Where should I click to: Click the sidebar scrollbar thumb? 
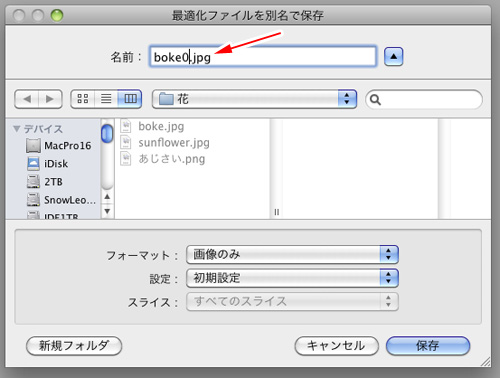(x=107, y=133)
